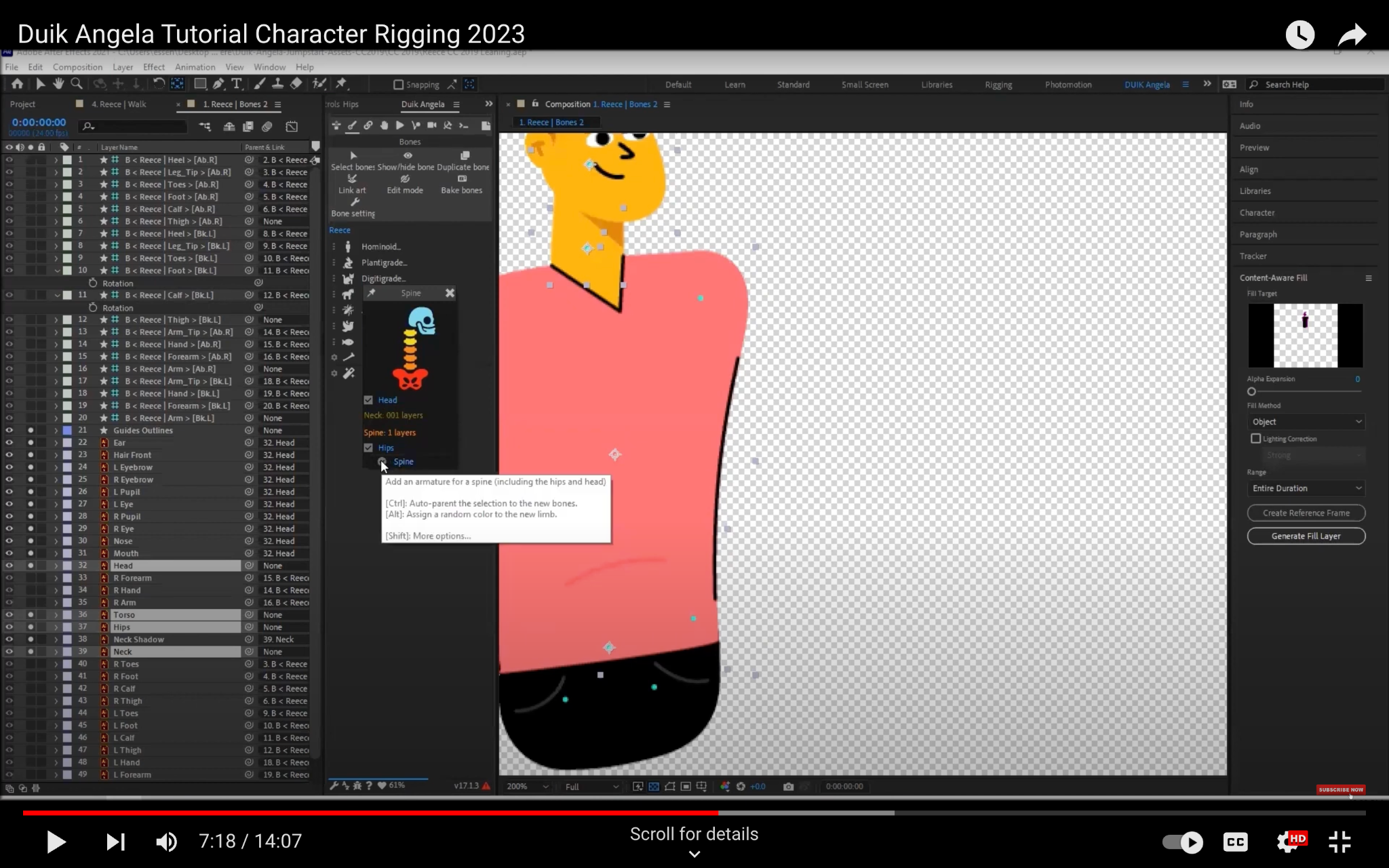The image size is (1389, 868).
Task: Open the 200% magnification dropdown
Action: click(x=528, y=787)
